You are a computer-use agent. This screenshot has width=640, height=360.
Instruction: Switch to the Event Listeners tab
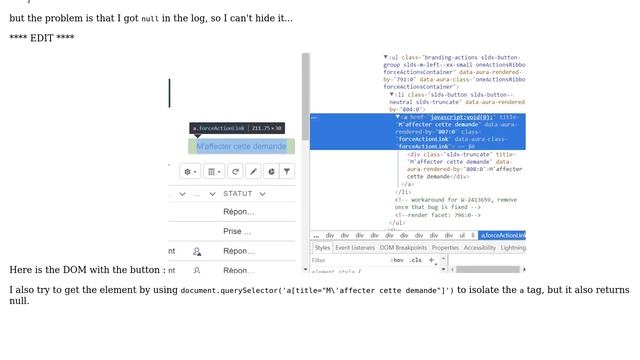355,248
